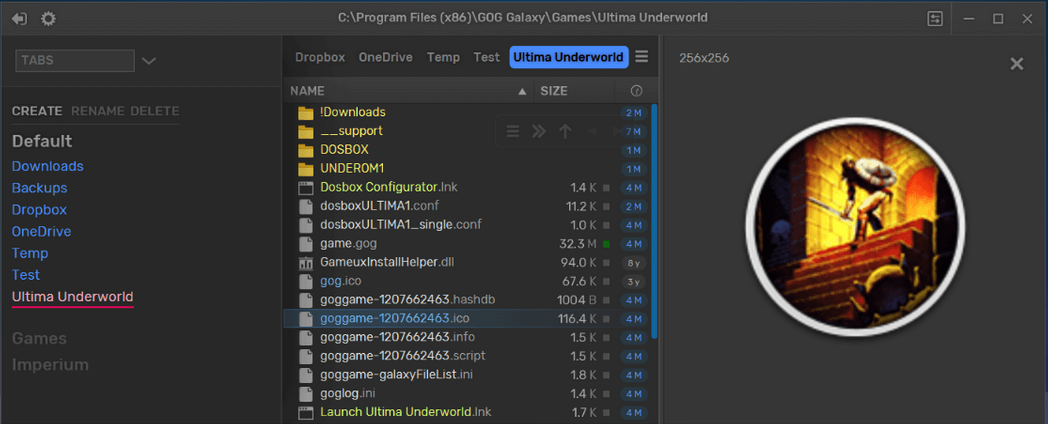Viewport: 1048px width, 424px height.
Task: Sort by the SIZE column header
Action: pos(554,90)
